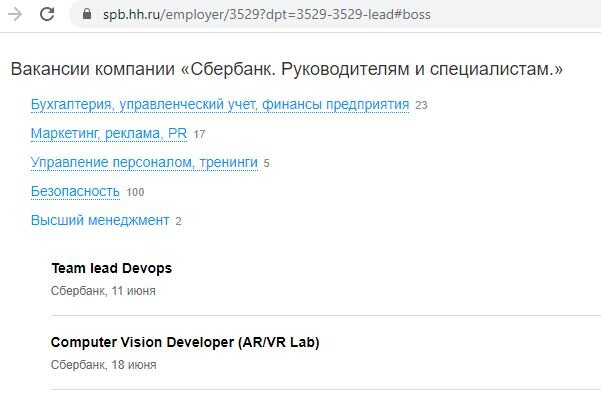Focus the address bar URL spb.hh.ru
The width and height of the screenshot is (601, 399).
pyautogui.click(x=266, y=15)
